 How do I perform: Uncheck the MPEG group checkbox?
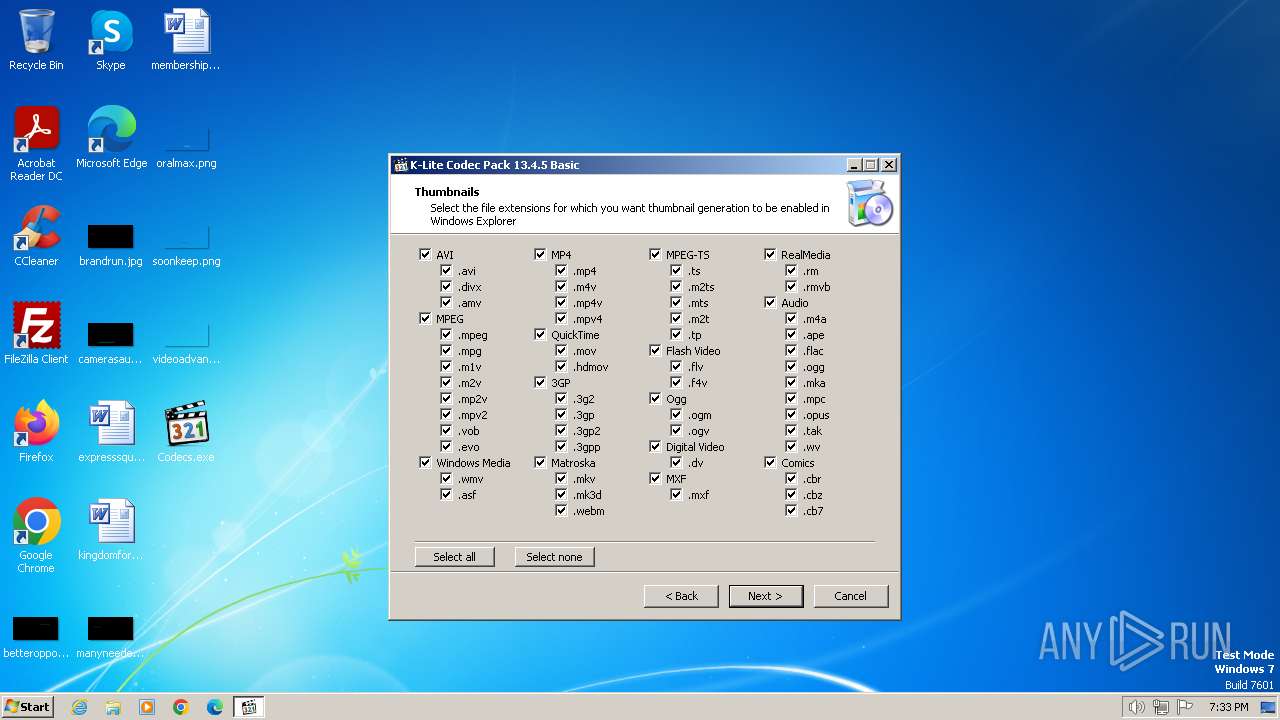pos(426,319)
